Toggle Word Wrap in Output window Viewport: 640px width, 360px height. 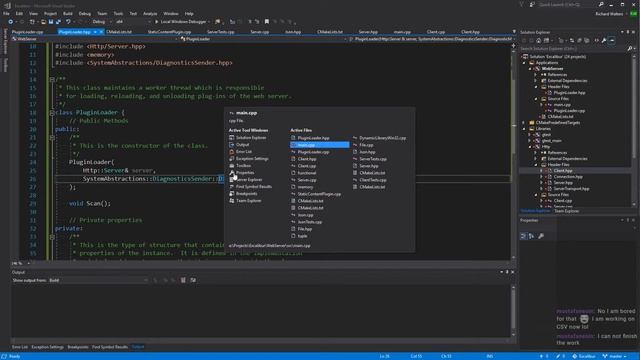[193, 280]
